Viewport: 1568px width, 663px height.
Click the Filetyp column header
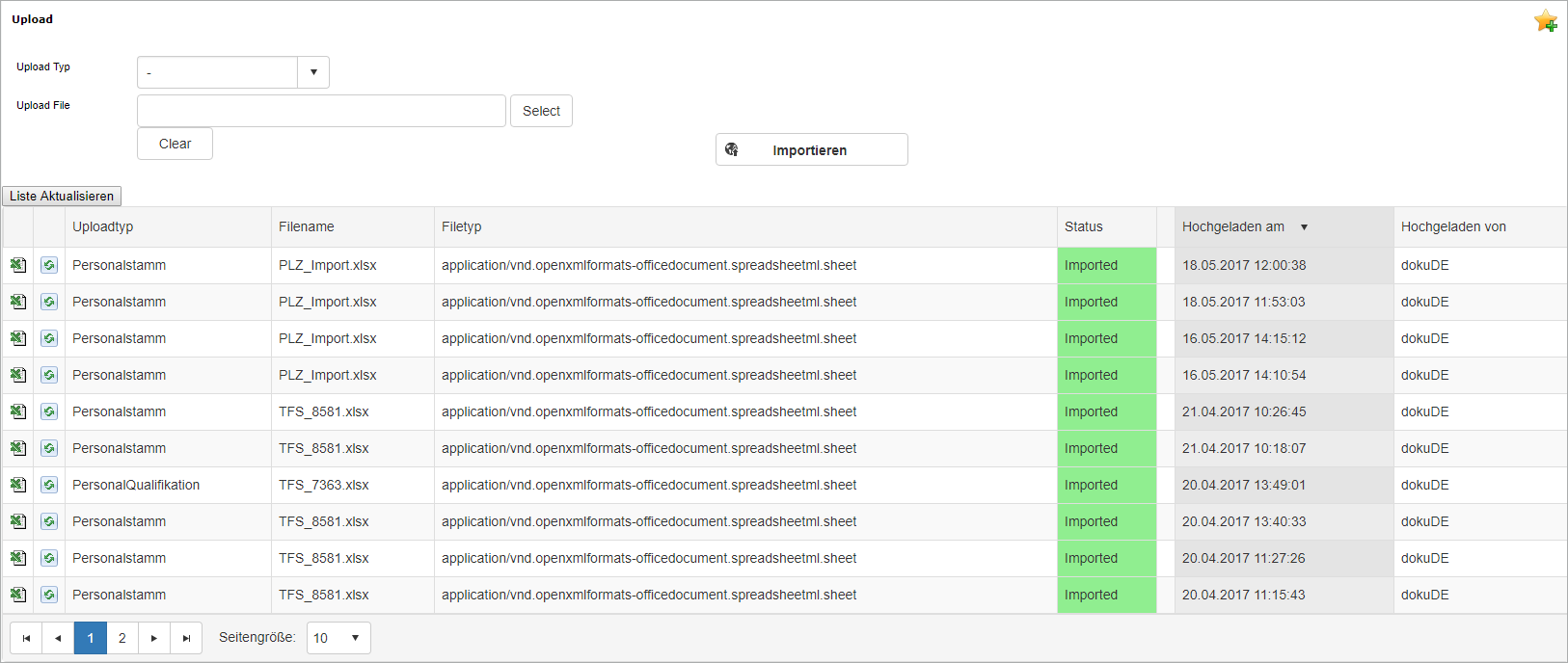(745, 226)
